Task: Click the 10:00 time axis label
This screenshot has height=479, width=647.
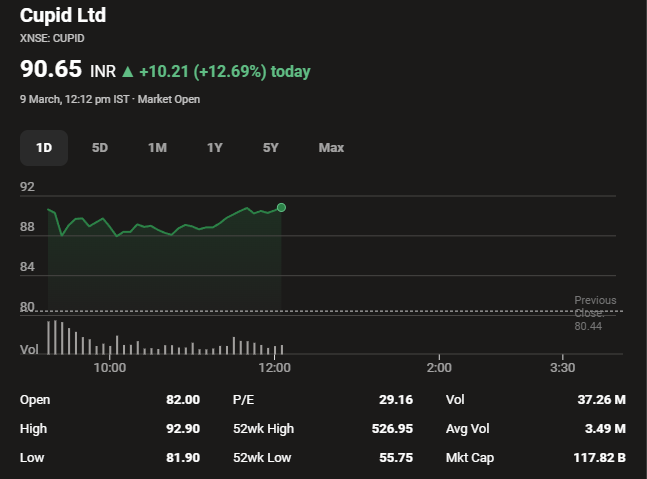Action: click(109, 368)
